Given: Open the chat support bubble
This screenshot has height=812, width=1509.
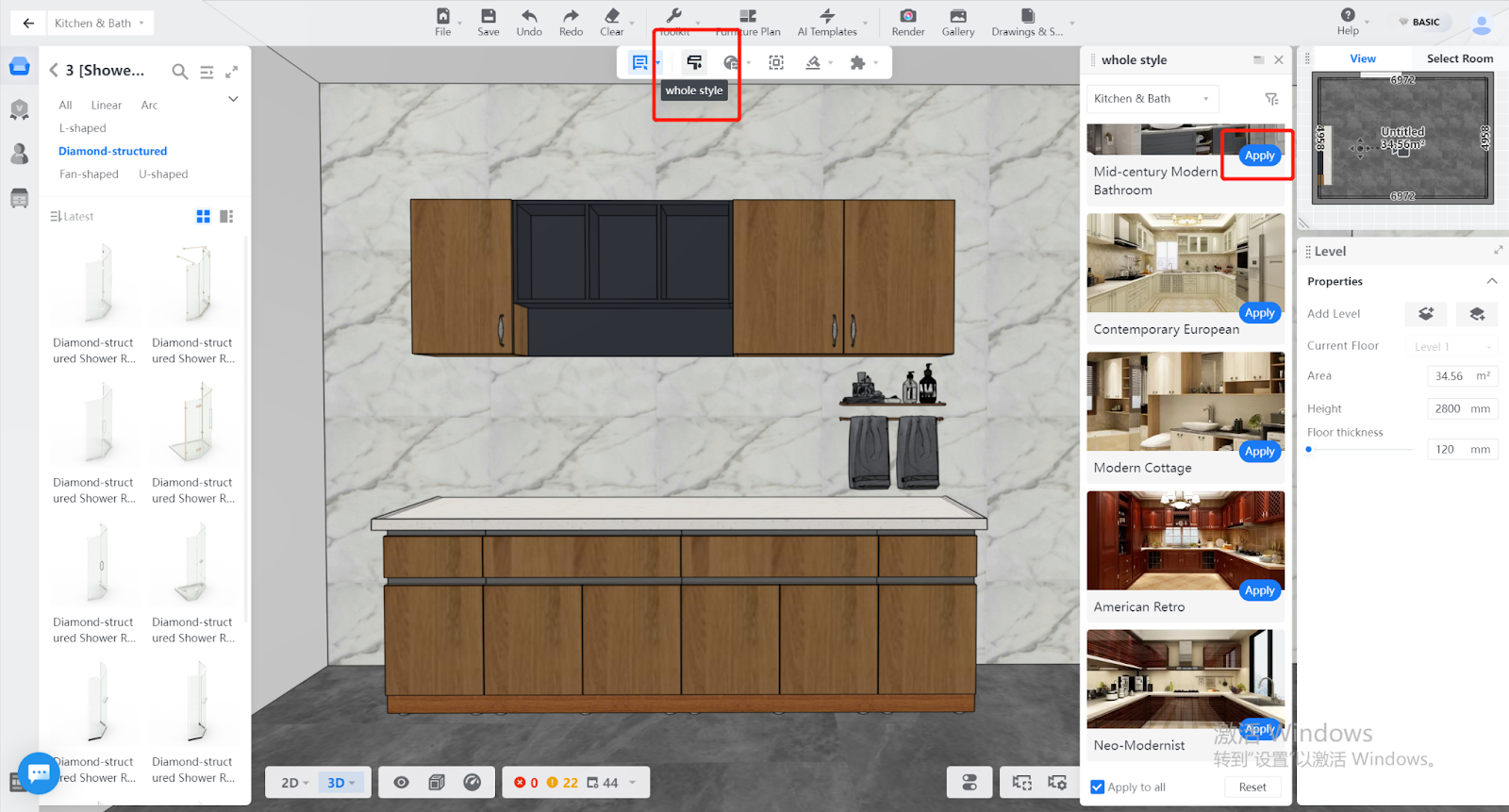Looking at the screenshot, I should (x=39, y=773).
